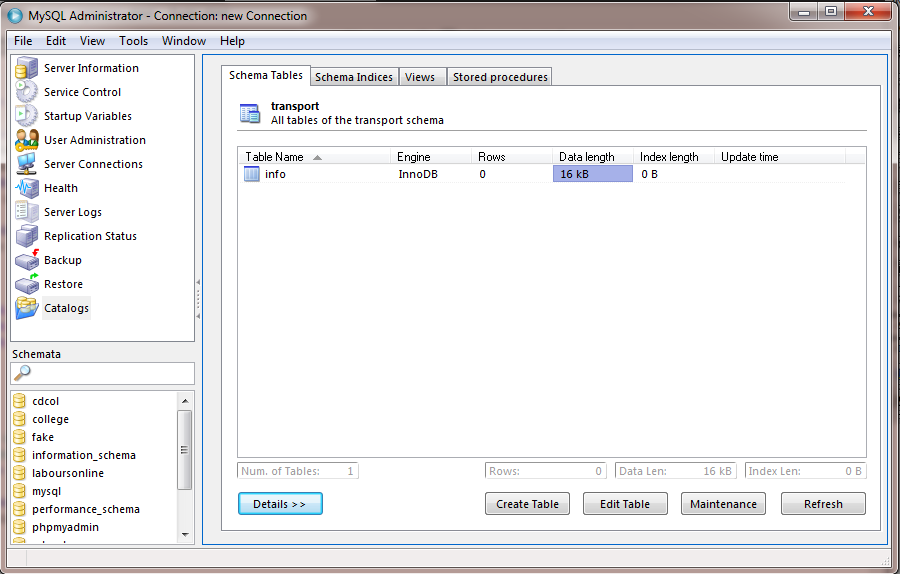Click the fake database icon

(x=20, y=437)
